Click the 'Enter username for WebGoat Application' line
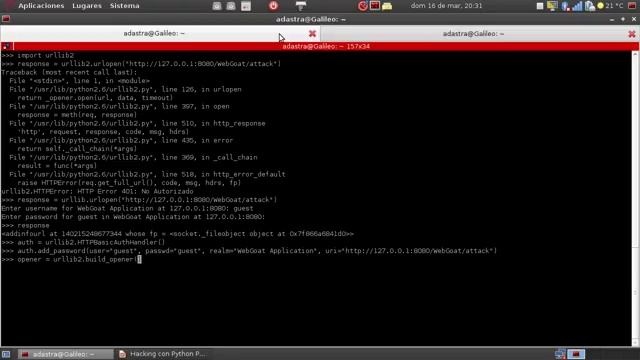 point(127,209)
